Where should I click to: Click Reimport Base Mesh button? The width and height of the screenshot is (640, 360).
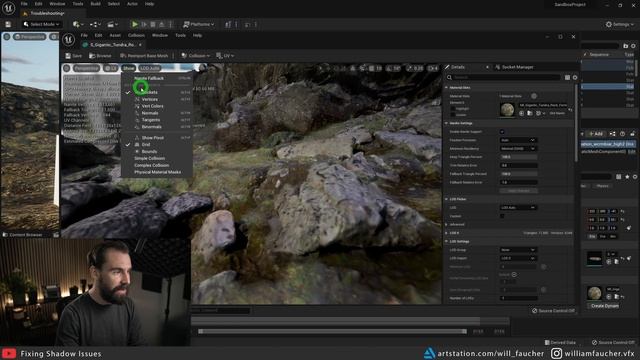click(x=144, y=56)
